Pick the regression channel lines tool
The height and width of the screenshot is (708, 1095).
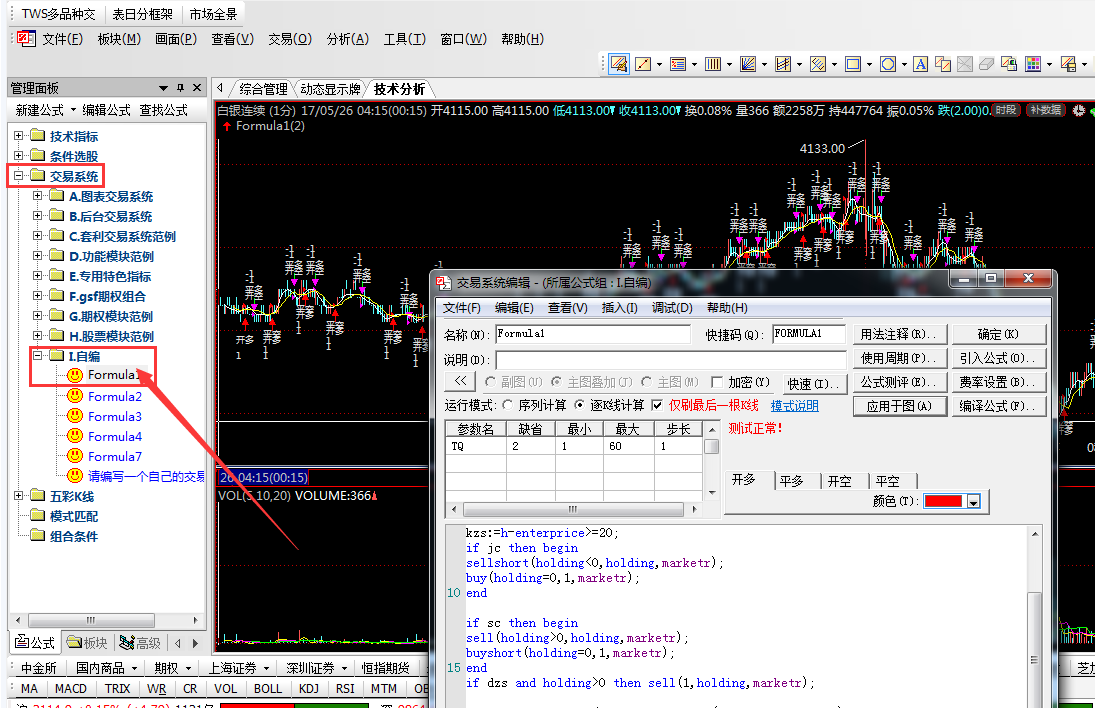click(783, 64)
